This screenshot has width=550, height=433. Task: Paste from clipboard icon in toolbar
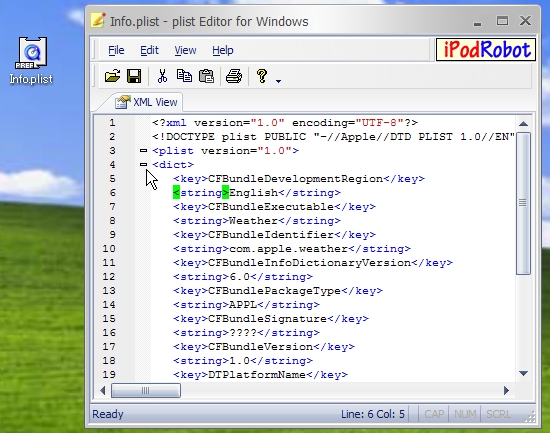(206, 76)
